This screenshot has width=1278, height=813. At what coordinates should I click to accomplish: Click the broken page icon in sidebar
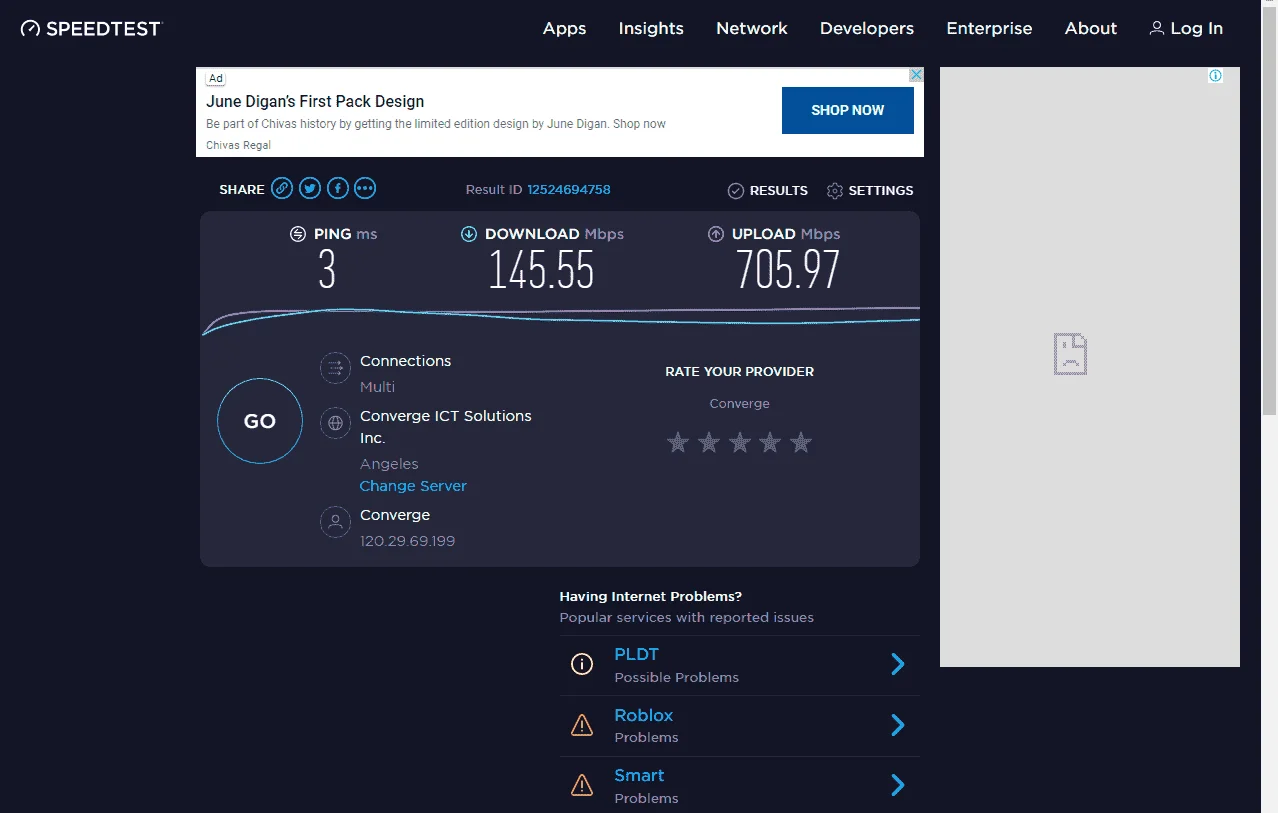[x=1070, y=354]
